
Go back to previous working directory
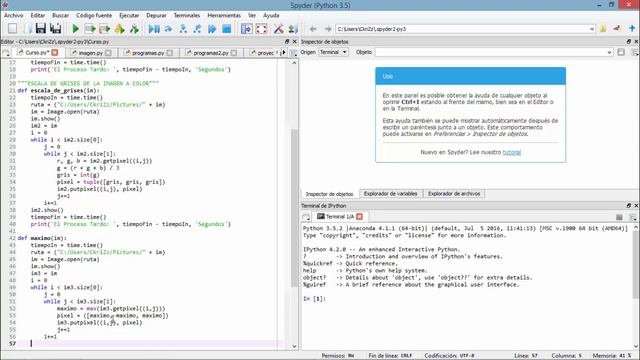coord(313,29)
